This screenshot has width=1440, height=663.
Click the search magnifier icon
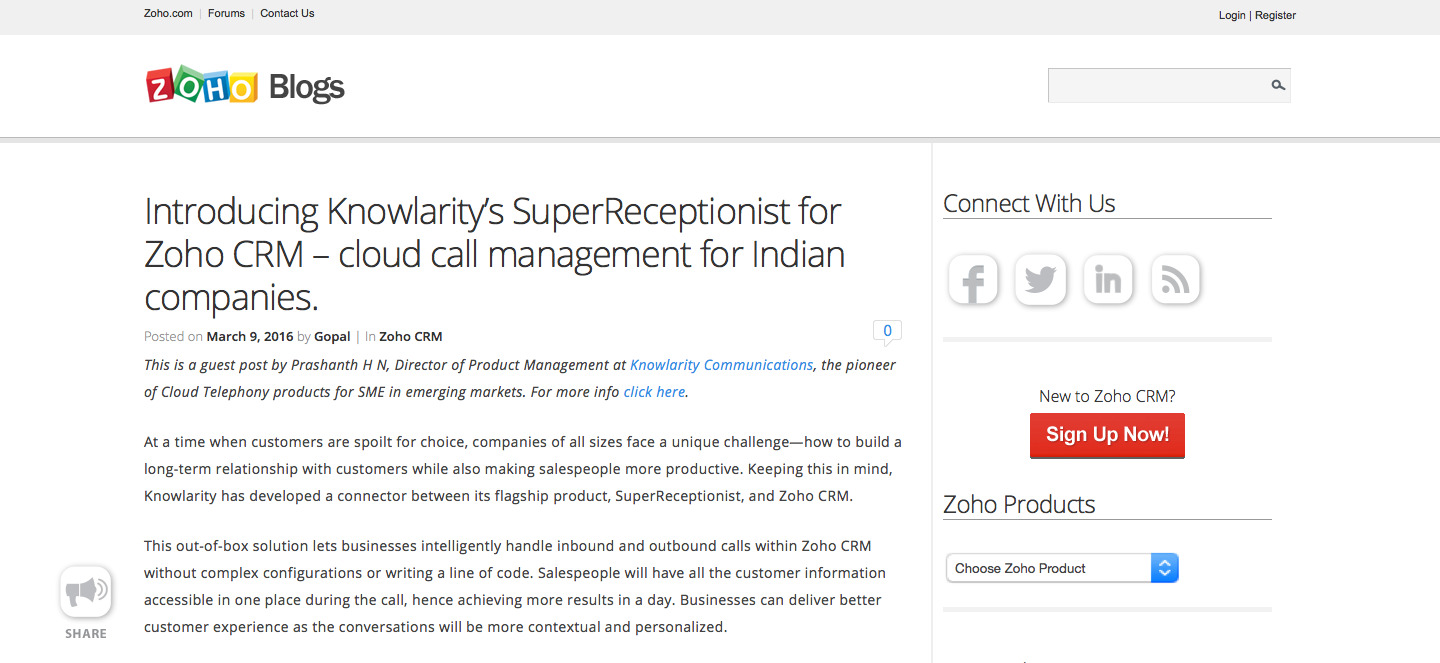tap(1277, 85)
